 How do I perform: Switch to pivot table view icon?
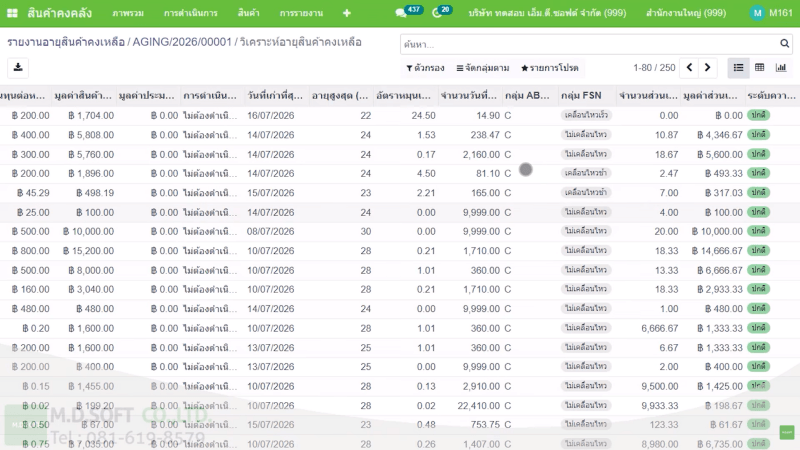tap(760, 67)
